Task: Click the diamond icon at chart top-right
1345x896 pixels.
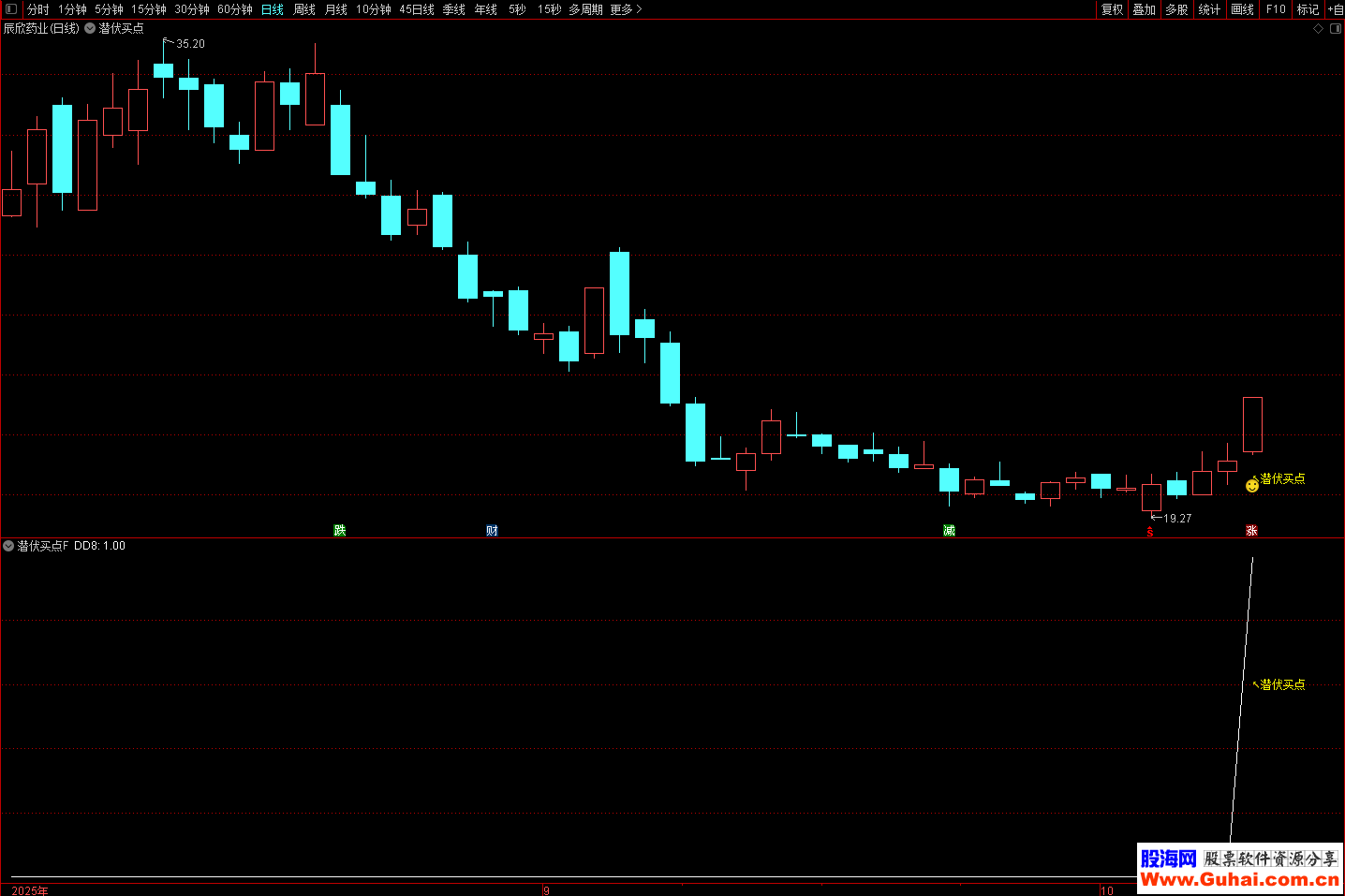Action: click(x=1319, y=29)
